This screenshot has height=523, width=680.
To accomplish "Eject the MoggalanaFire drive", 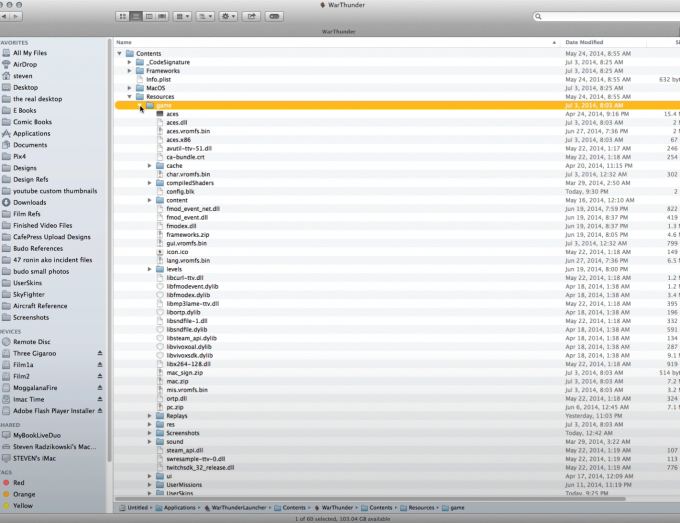I will (100, 388).
